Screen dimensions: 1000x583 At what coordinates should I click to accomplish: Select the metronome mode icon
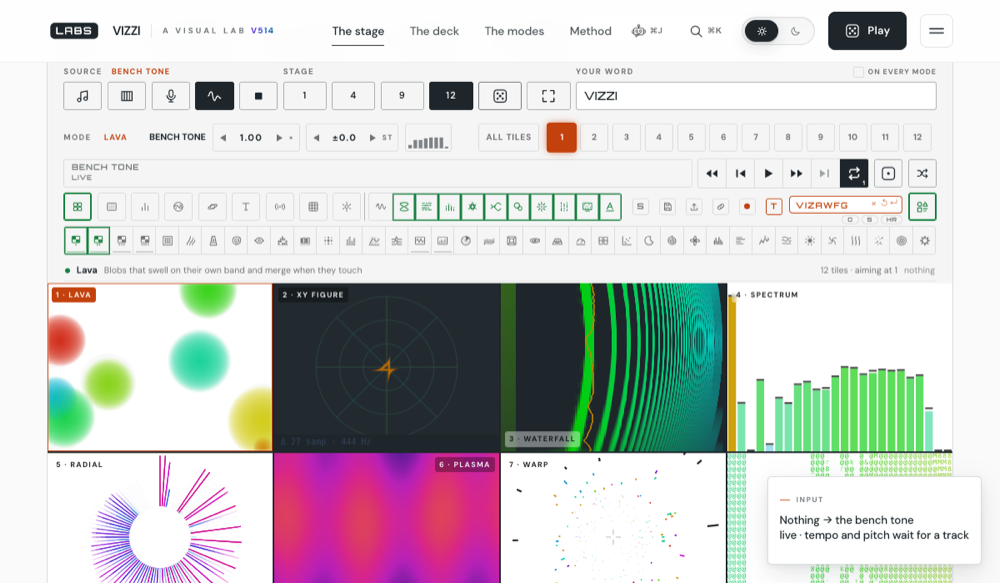213,240
